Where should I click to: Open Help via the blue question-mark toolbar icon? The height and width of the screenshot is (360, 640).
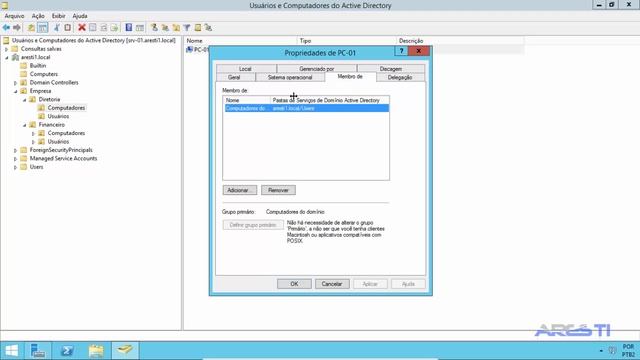[129, 28]
